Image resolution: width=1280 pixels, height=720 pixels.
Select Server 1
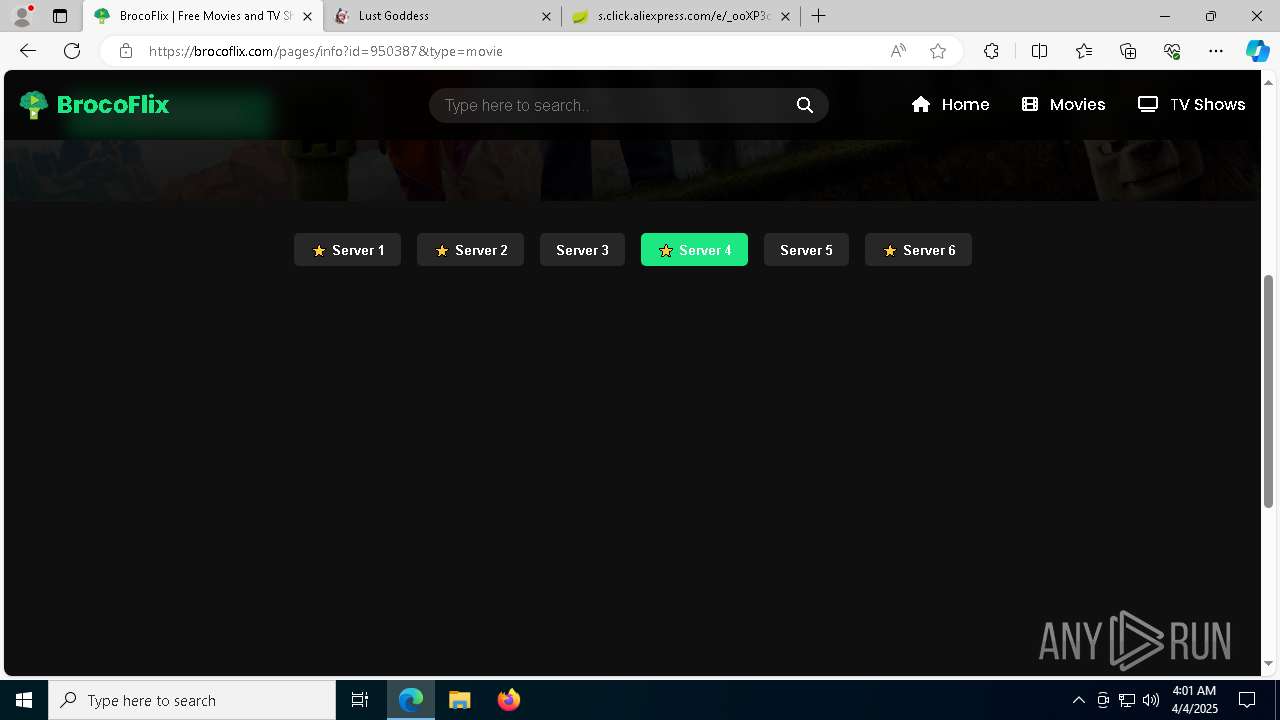tap(347, 250)
